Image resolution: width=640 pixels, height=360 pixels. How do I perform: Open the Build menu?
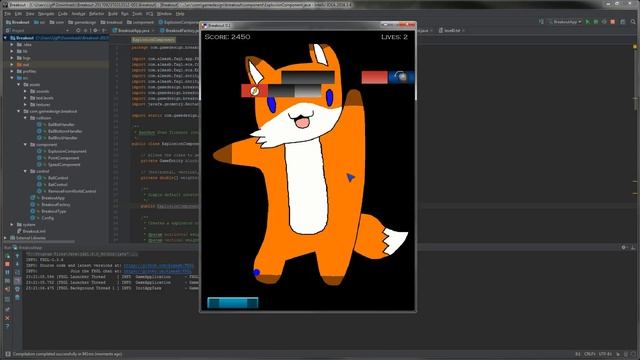point(113,13)
